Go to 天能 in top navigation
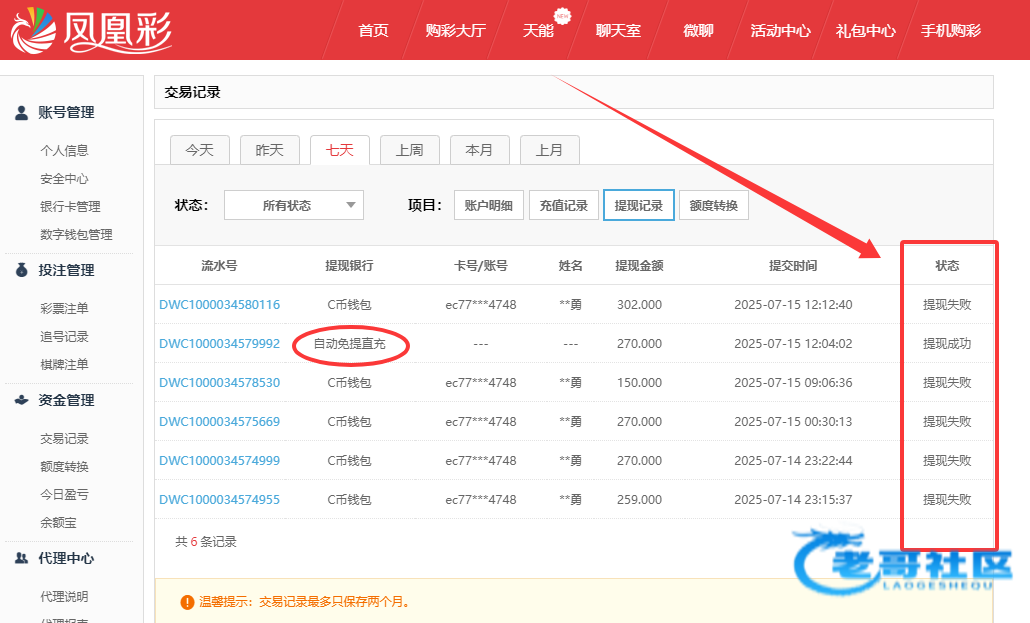This screenshot has height=623, width=1030. tap(538, 30)
